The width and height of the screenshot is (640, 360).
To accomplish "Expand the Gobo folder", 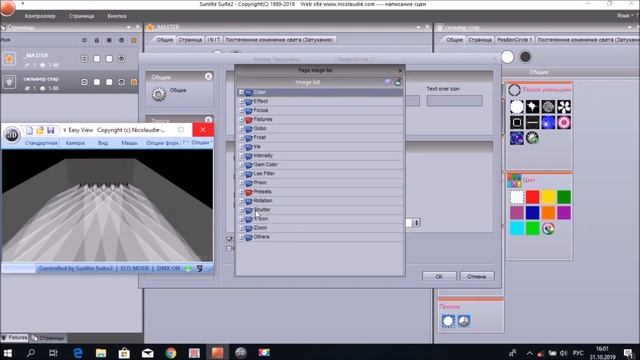I will tap(241, 128).
